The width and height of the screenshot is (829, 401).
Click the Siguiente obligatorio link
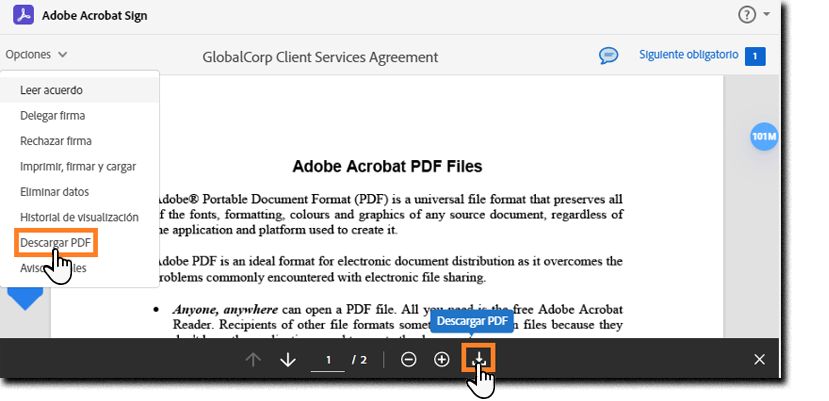(688, 54)
